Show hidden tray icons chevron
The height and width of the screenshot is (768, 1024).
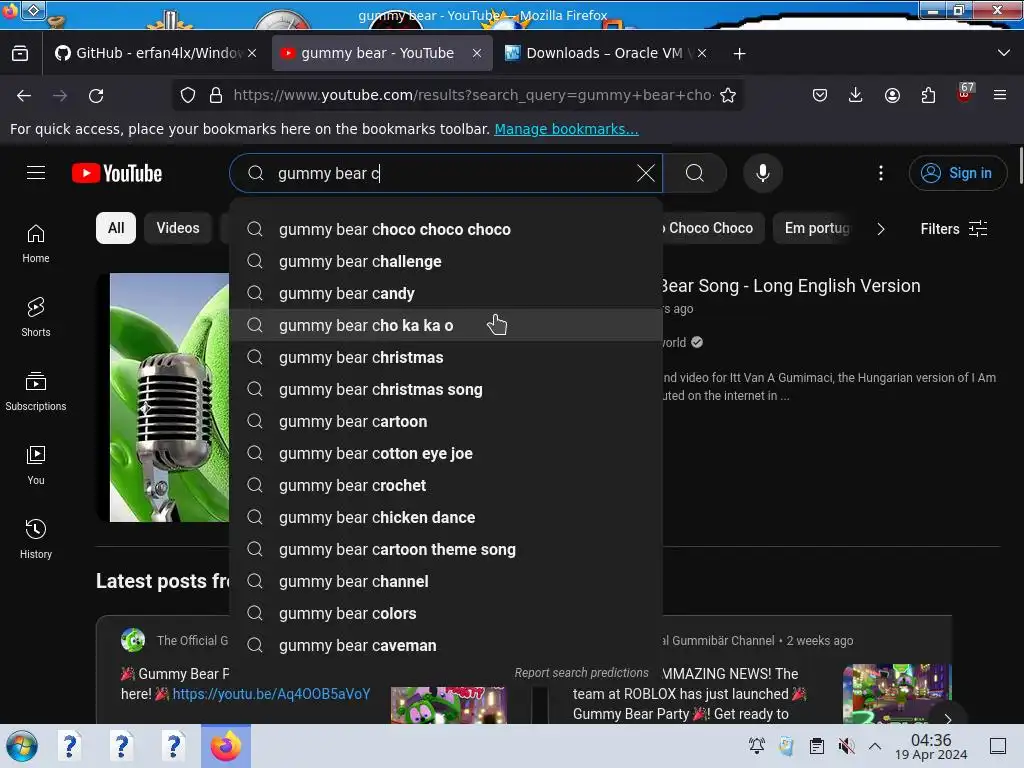pos(875,746)
